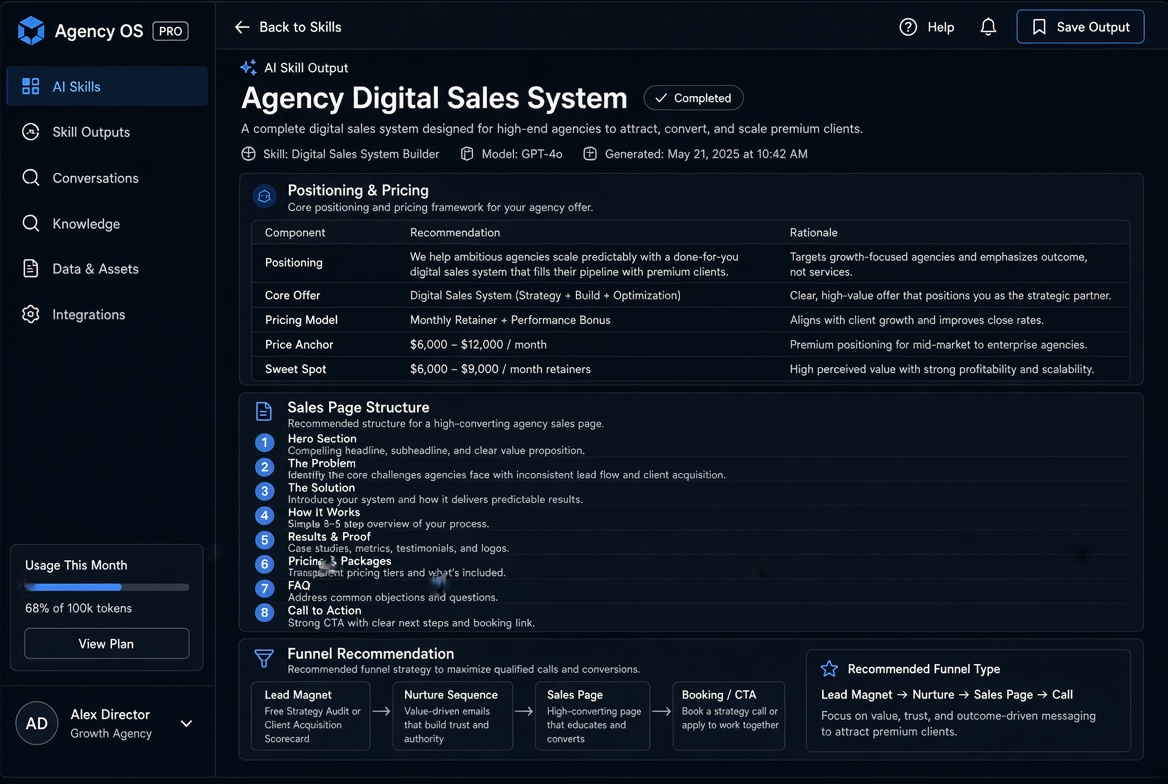Image resolution: width=1168 pixels, height=784 pixels.
Task: Click step 4 How It Works badge
Action: 264,516
